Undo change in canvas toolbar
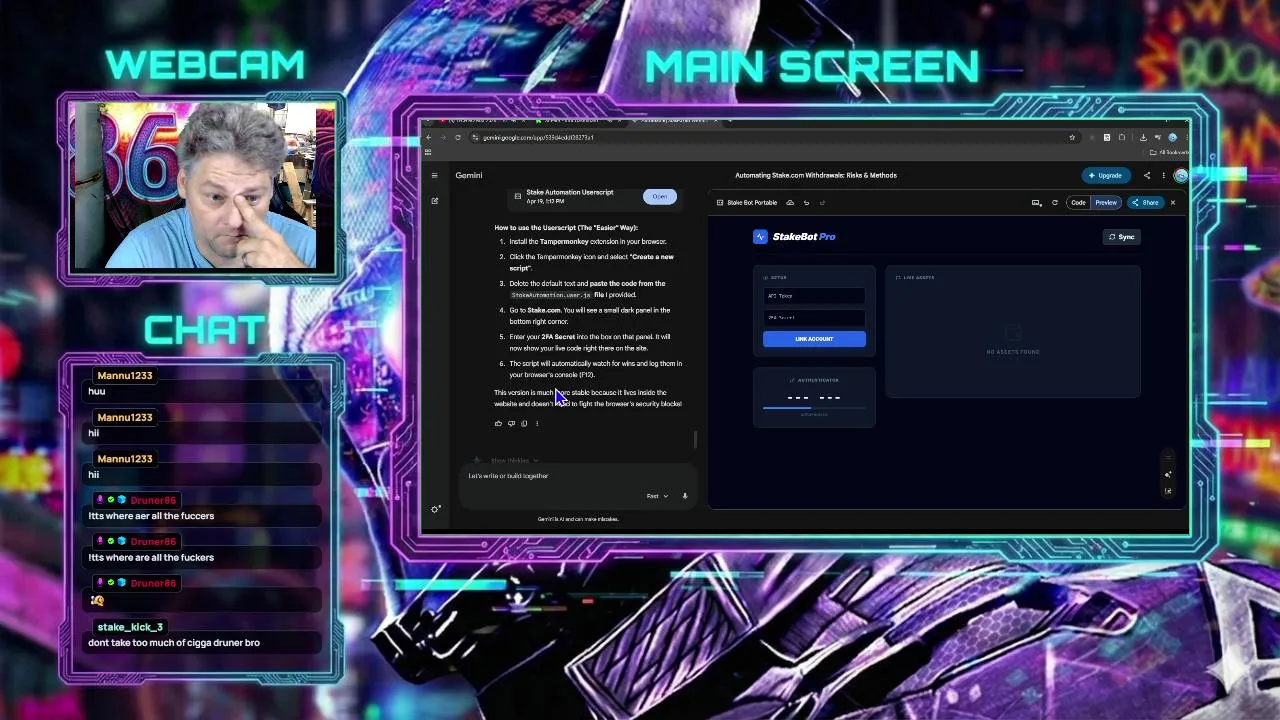The width and height of the screenshot is (1280, 720). click(806, 202)
